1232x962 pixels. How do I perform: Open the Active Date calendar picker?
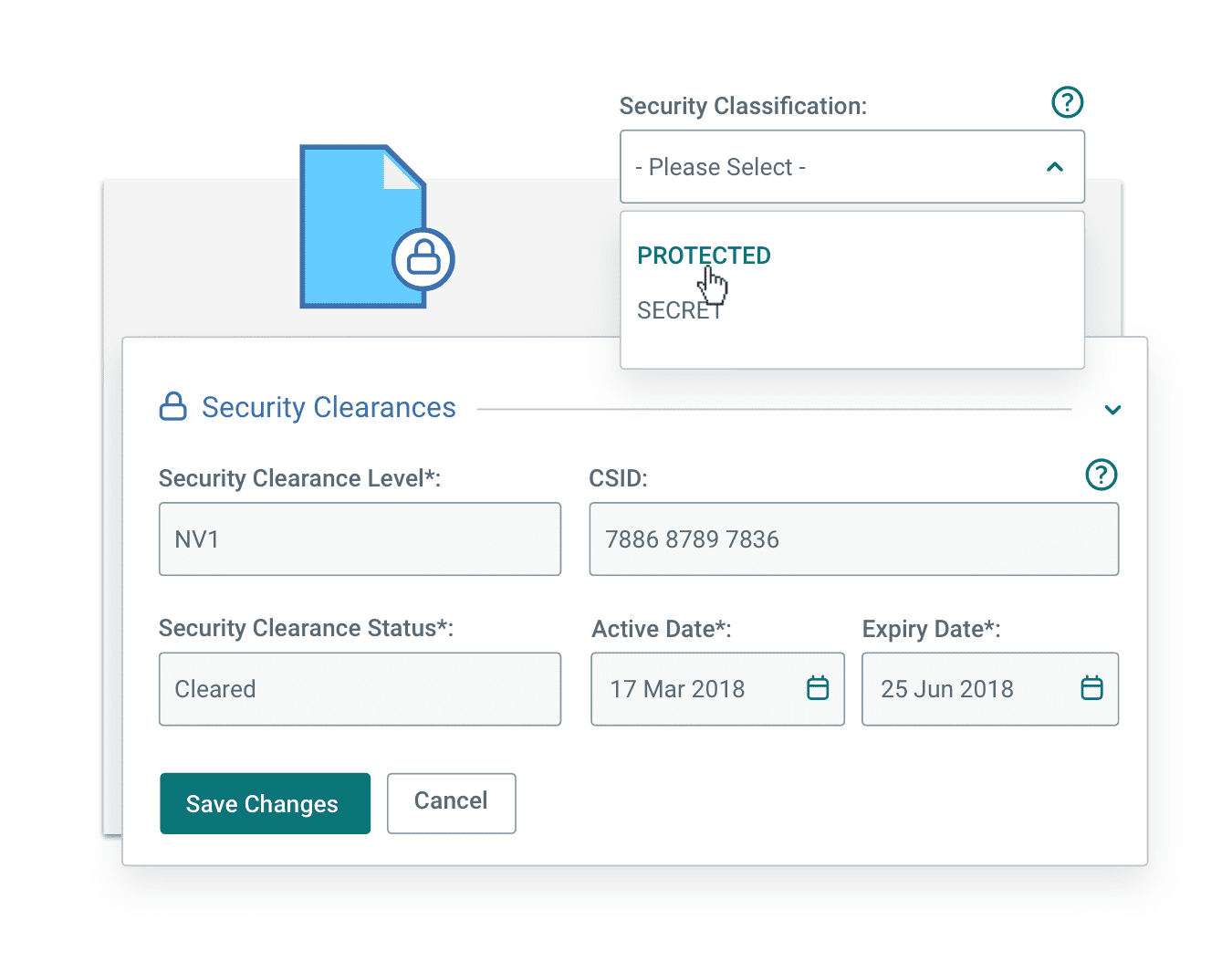[x=818, y=688]
